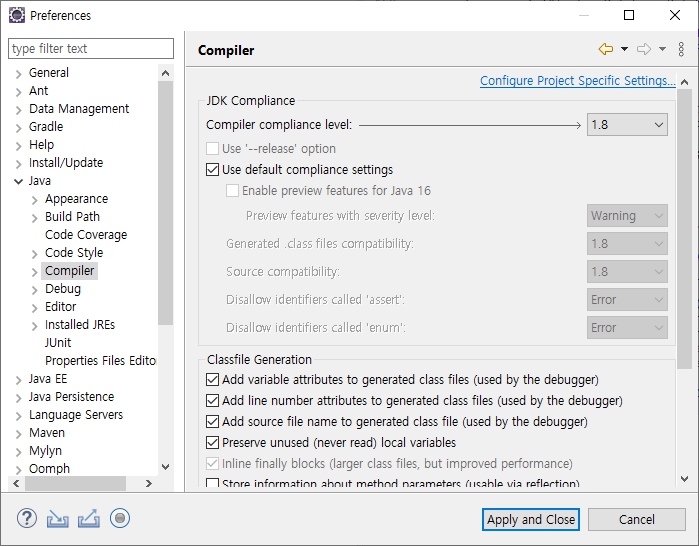Open Source compatibility dropdown
This screenshot has height=546, width=699.
click(627, 272)
